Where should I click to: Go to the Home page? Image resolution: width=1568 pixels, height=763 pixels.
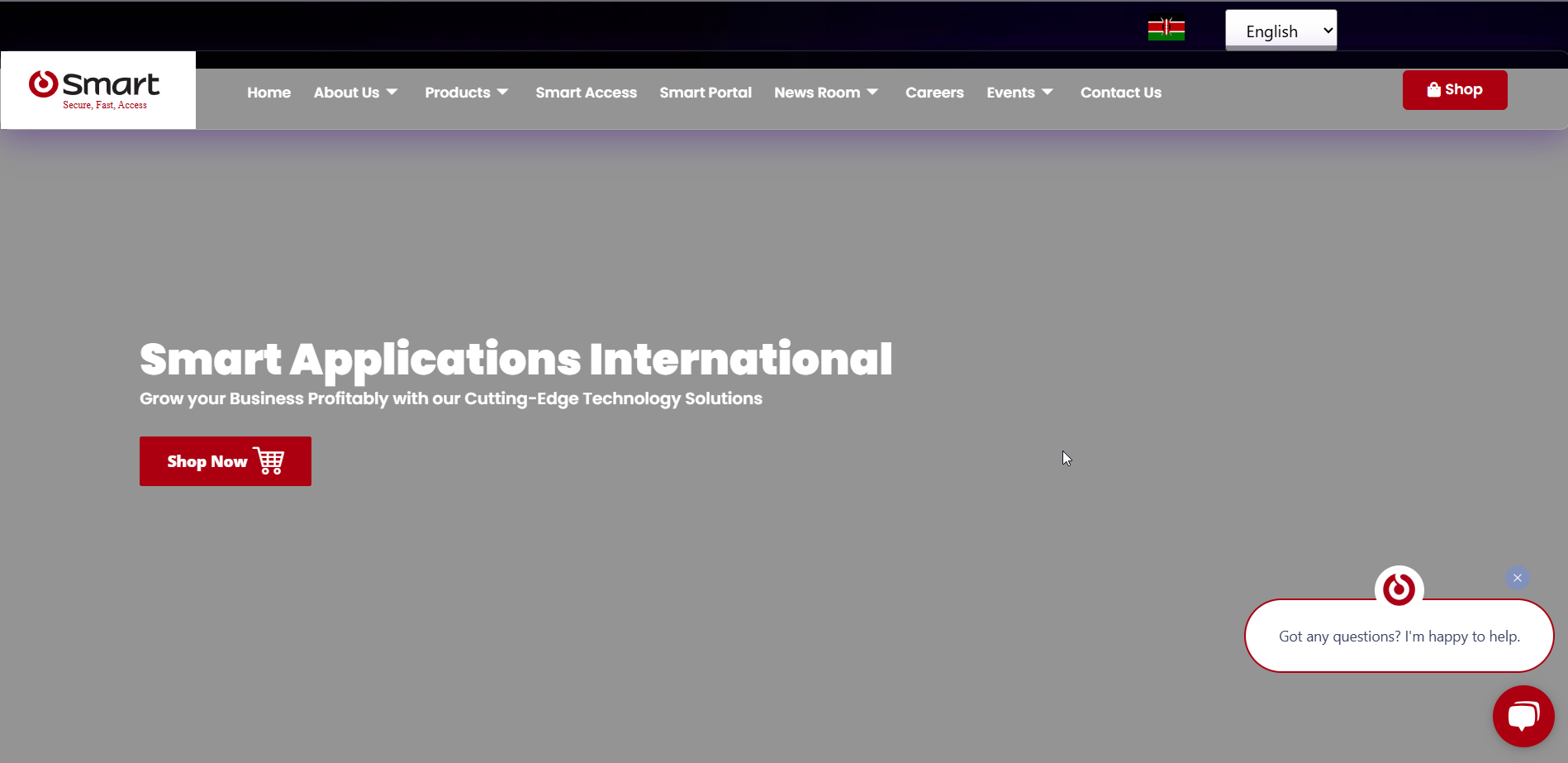pyautogui.click(x=268, y=93)
